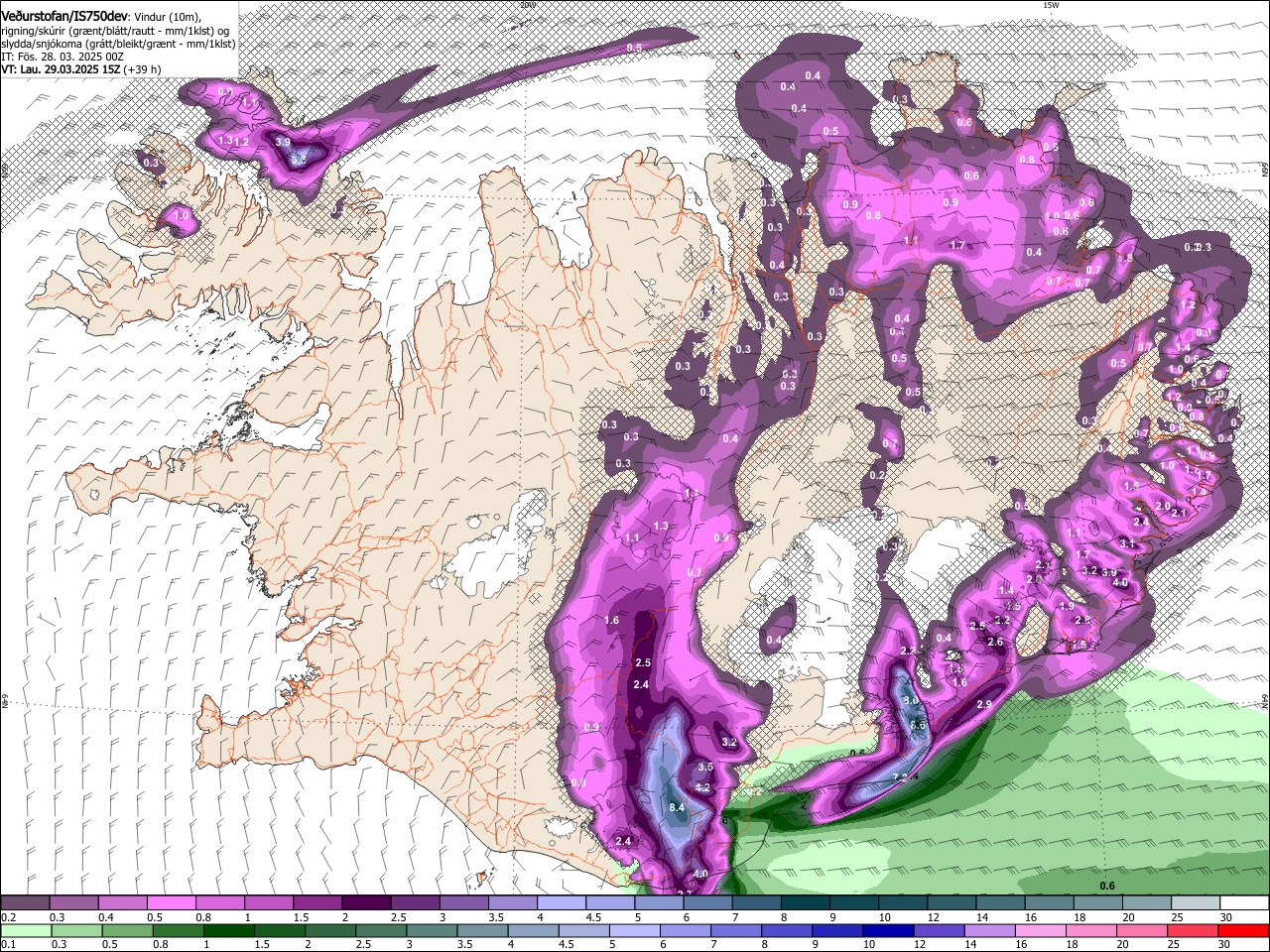
Task: Pick snow-scale swatch between 3 and 3.5
Action: 463,902
